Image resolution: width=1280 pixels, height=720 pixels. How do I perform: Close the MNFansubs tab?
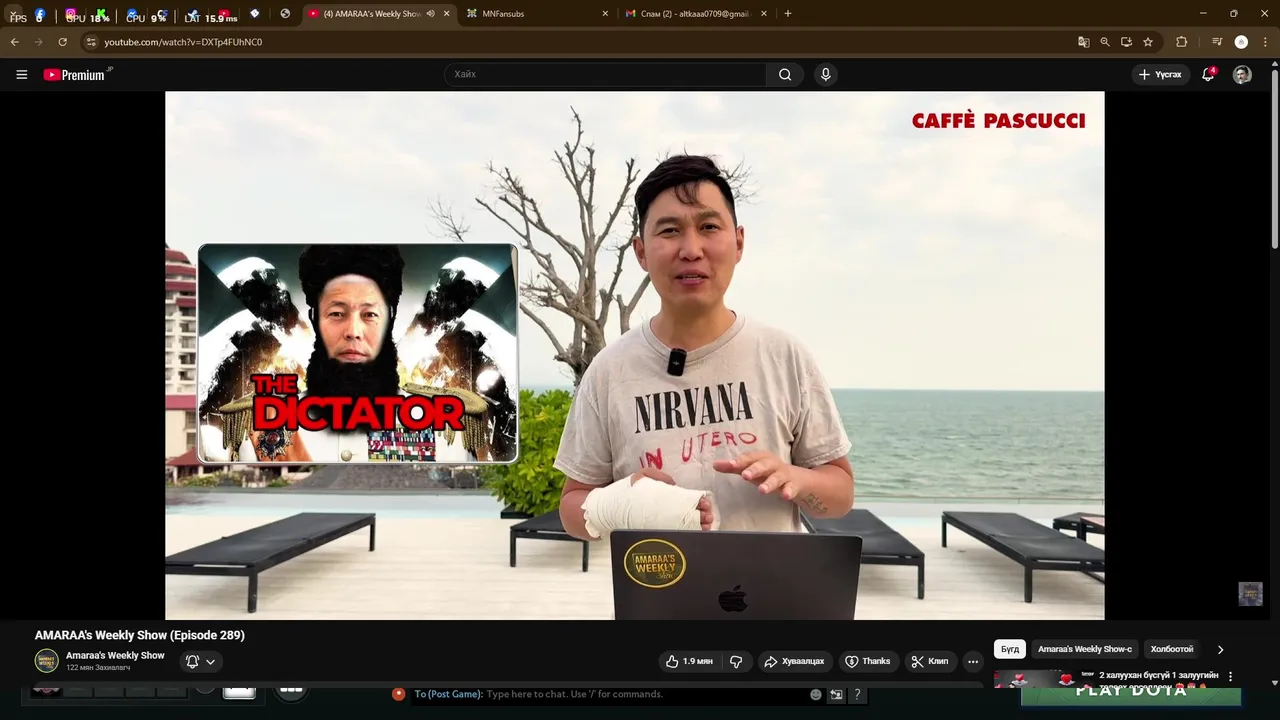pos(605,14)
